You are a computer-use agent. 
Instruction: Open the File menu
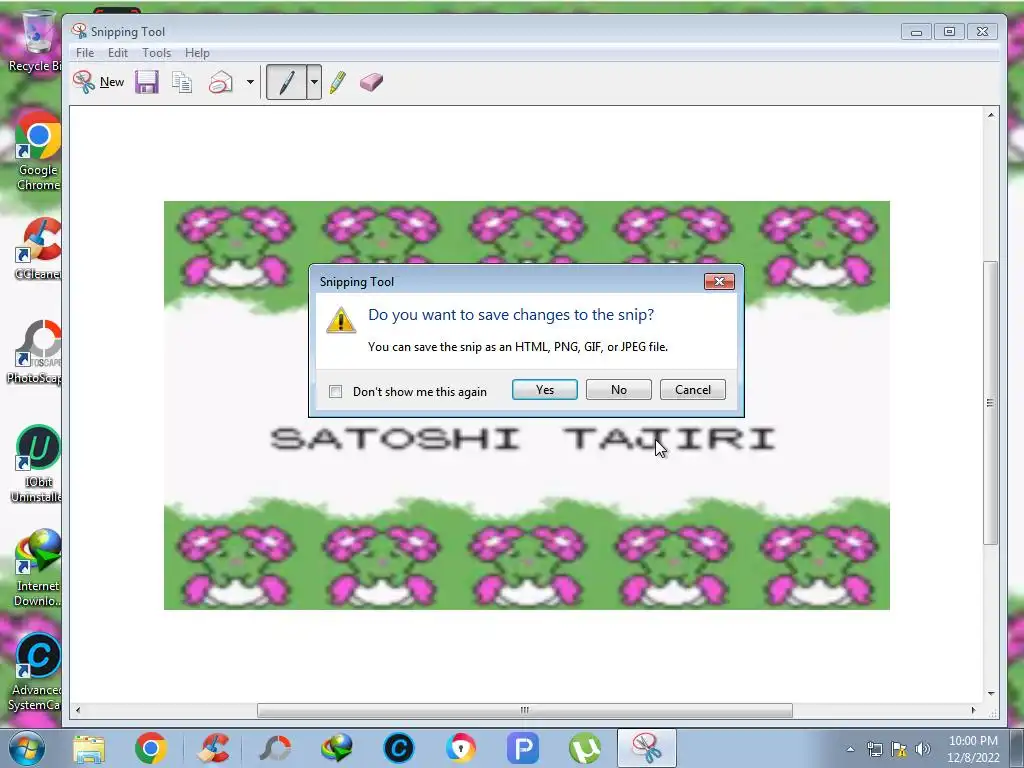[85, 53]
